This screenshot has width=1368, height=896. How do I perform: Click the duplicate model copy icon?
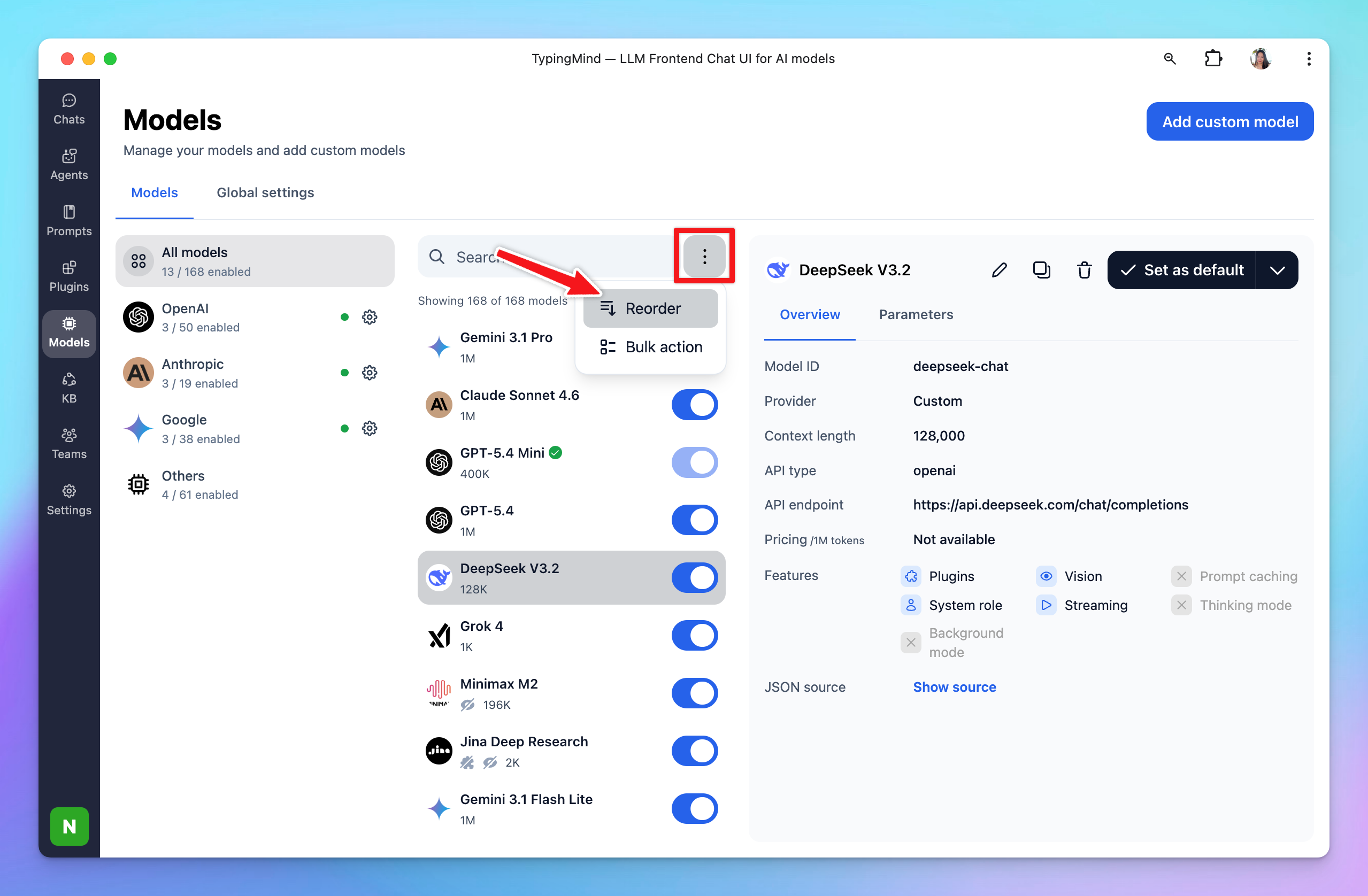1041,270
